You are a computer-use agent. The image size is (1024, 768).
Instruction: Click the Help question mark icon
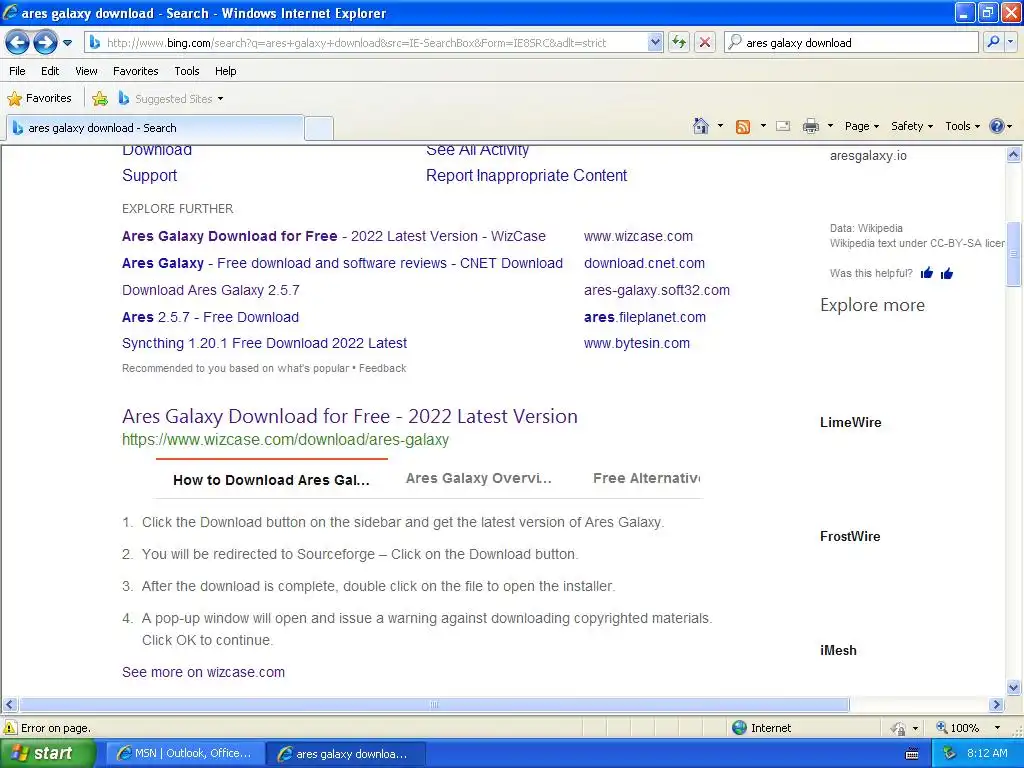(997, 126)
